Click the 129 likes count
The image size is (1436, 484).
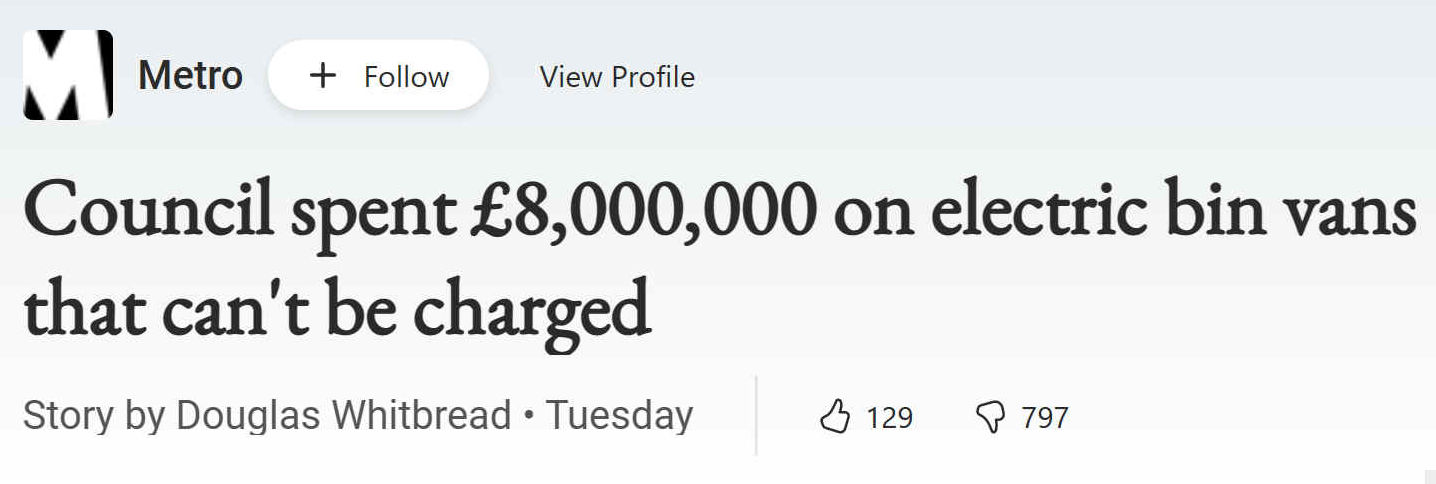click(x=889, y=417)
